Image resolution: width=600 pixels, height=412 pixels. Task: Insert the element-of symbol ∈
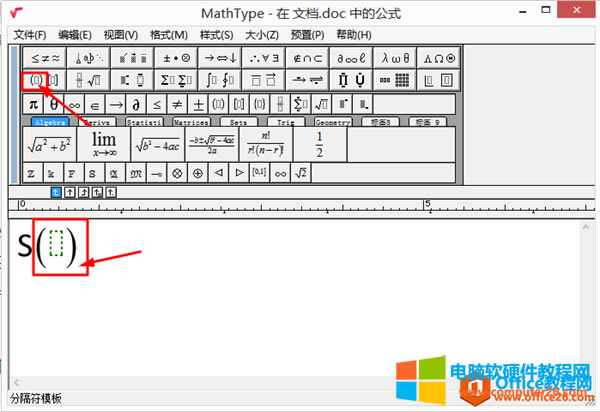click(95, 104)
